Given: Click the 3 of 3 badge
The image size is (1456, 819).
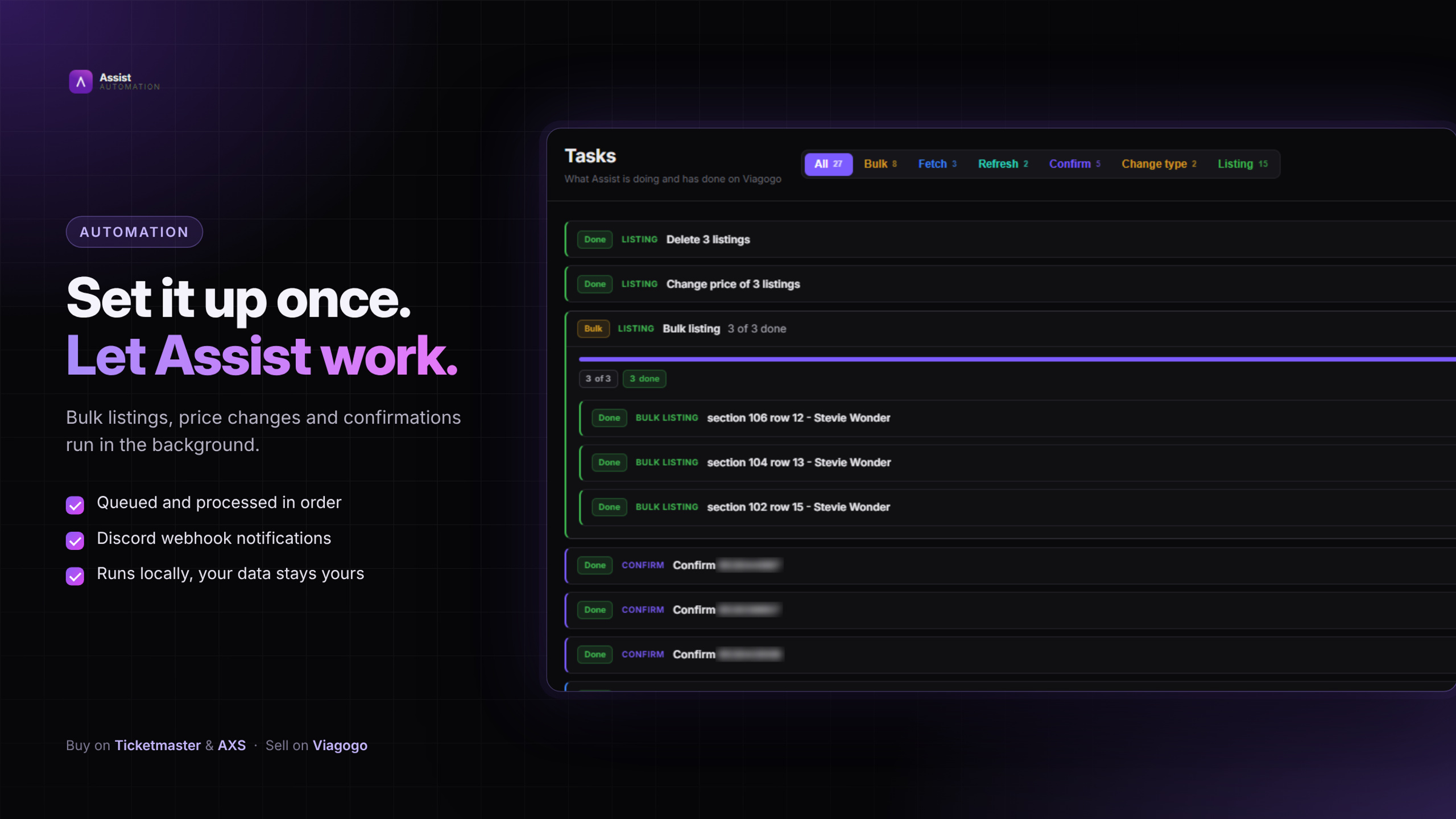Looking at the screenshot, I should [x=598, y=379].
